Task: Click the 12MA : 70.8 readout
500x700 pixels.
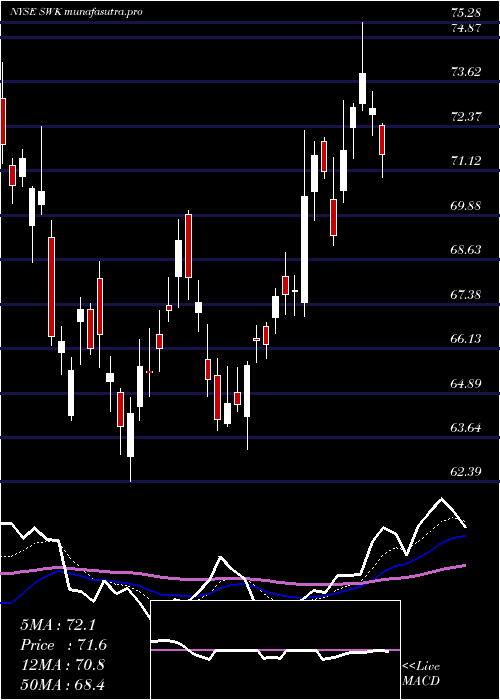Action: 62,664
